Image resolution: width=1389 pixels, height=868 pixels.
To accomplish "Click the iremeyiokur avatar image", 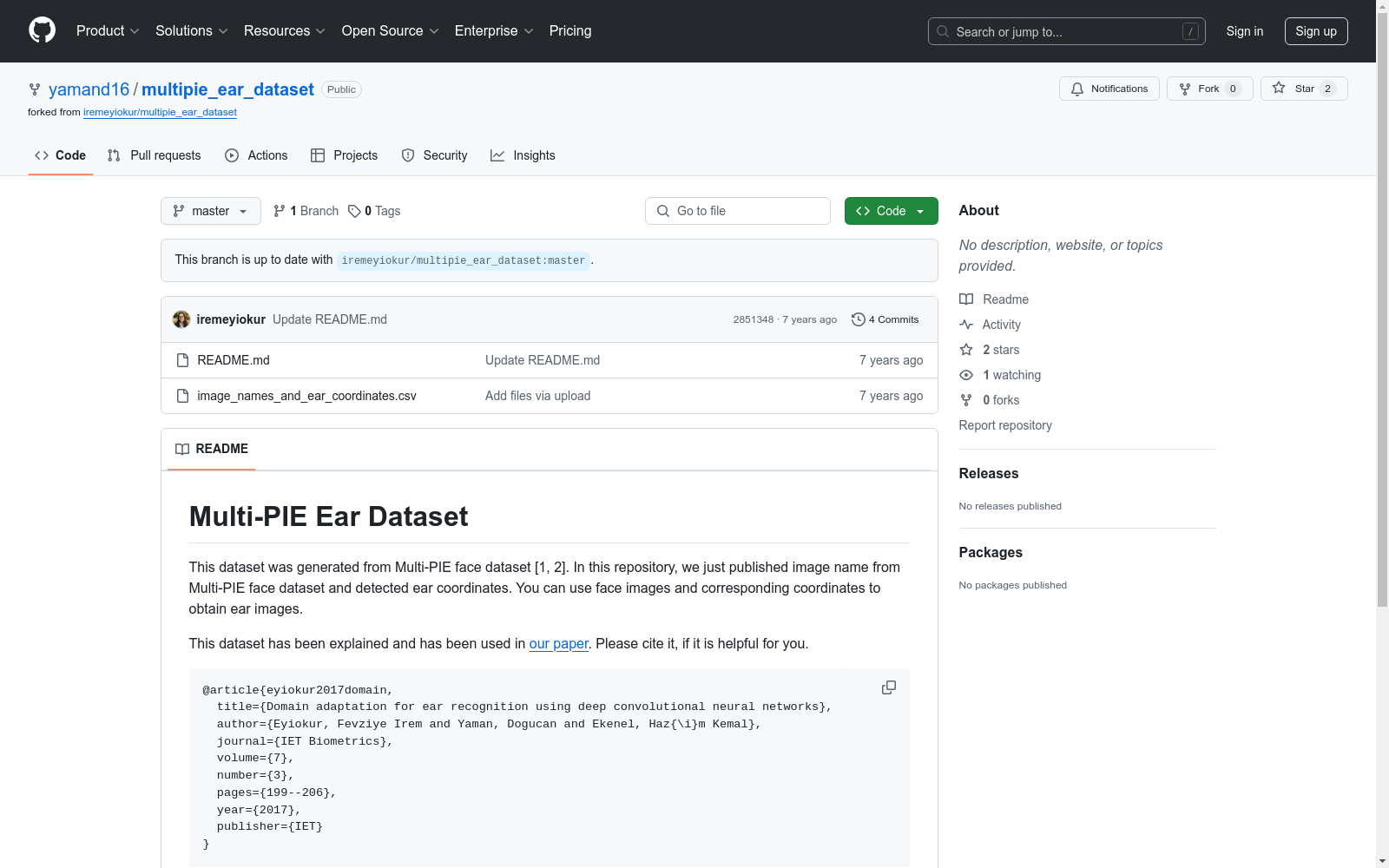I will (181, 319).
